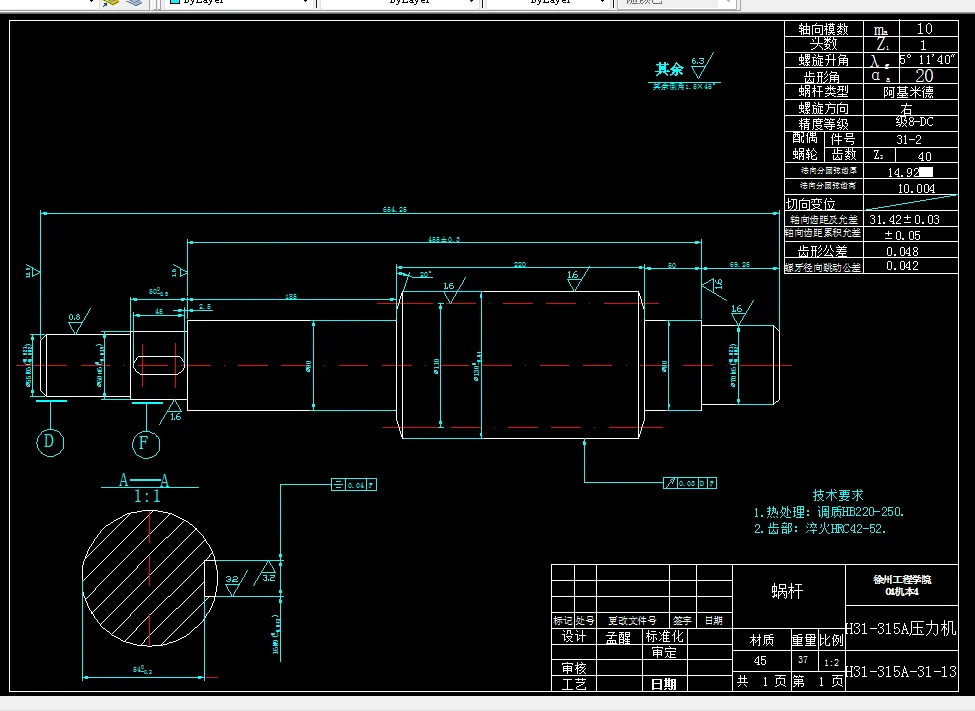Open the ByLayer color dropdown with cyan swatch
This screenshot has height=711, width=975.
tap(238, 2)
